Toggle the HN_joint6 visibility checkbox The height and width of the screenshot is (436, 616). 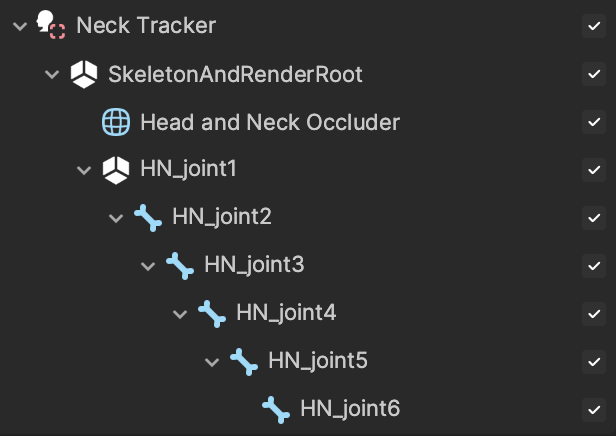point(594,410)
